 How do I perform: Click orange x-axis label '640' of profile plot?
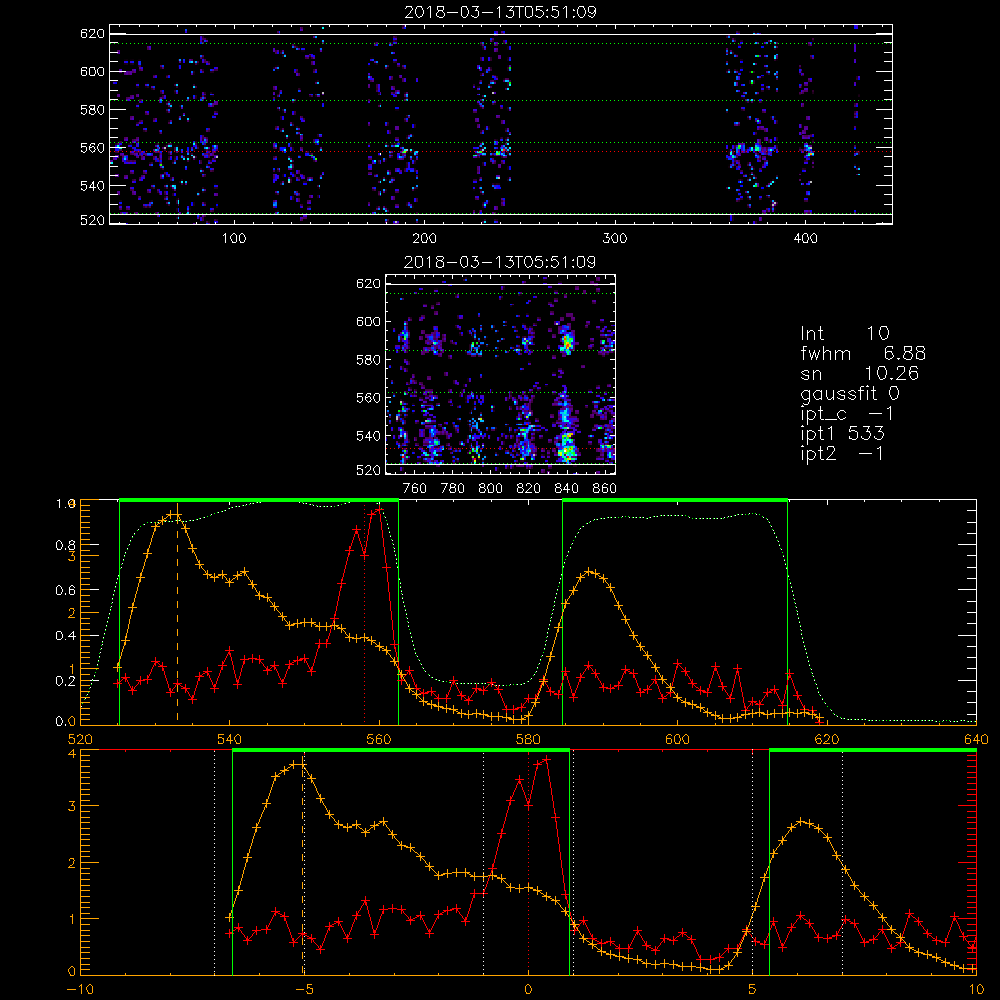pos(976,739)
